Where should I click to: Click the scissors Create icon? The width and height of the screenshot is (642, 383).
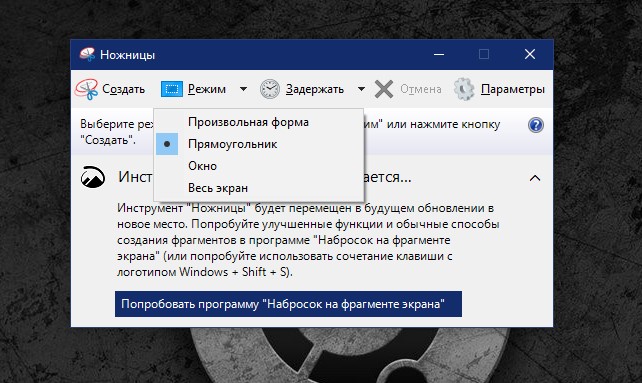[x=86, y=89]
